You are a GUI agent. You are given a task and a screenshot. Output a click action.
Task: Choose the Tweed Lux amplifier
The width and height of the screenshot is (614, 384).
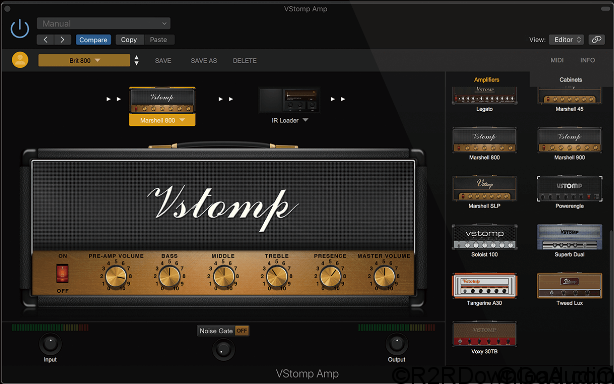click(569, 289)
